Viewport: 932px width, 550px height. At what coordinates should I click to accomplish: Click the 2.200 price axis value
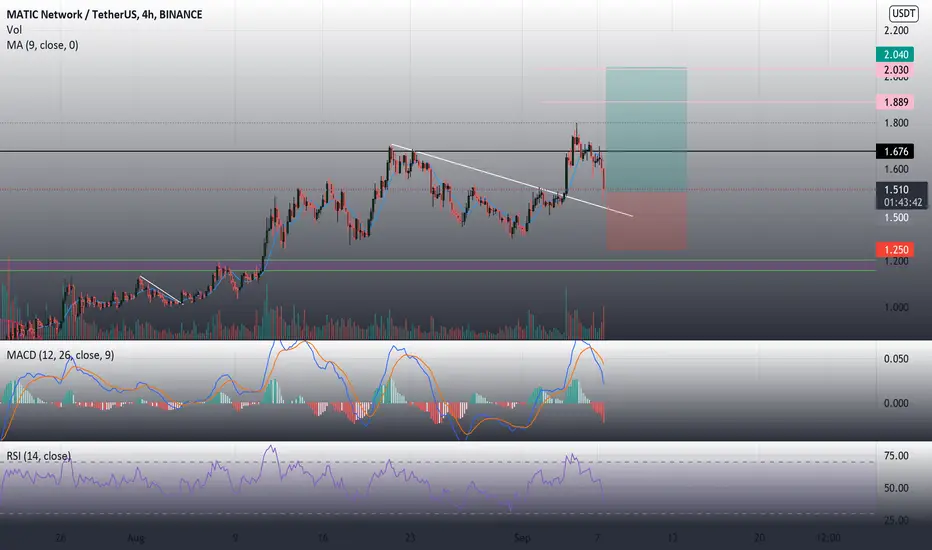tap(896, 30)
